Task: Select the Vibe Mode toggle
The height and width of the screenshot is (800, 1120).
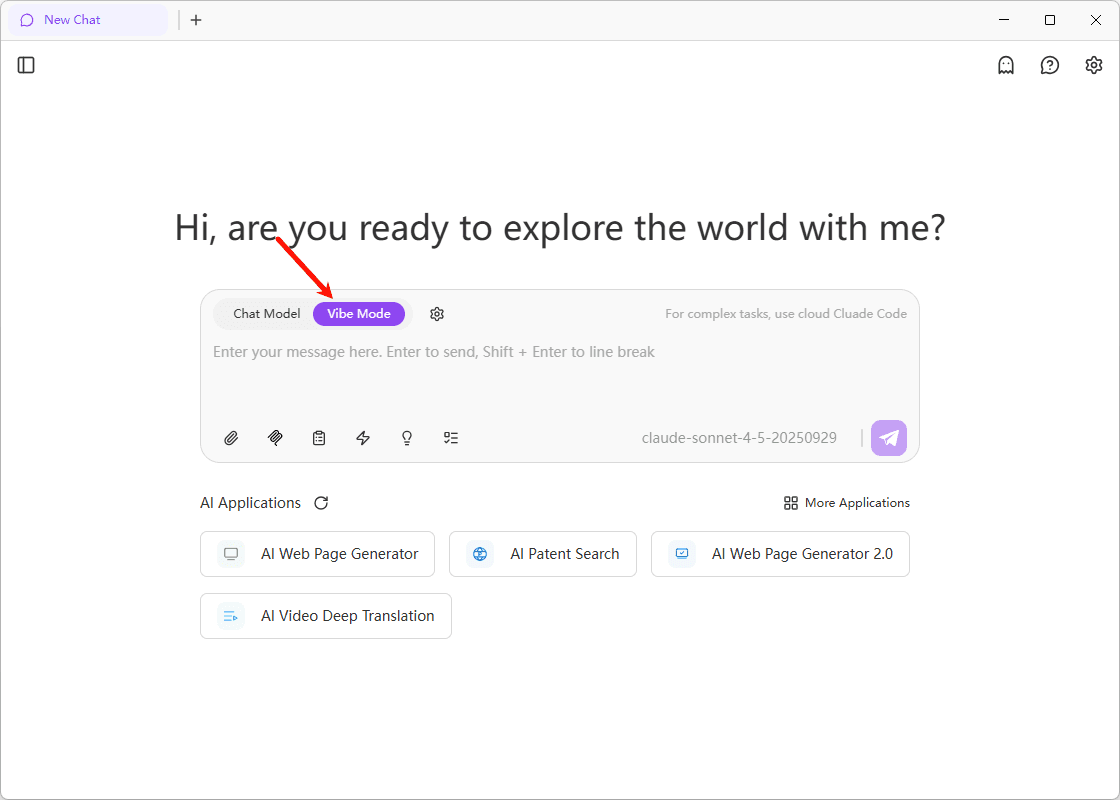Action: tap(359, 314)
